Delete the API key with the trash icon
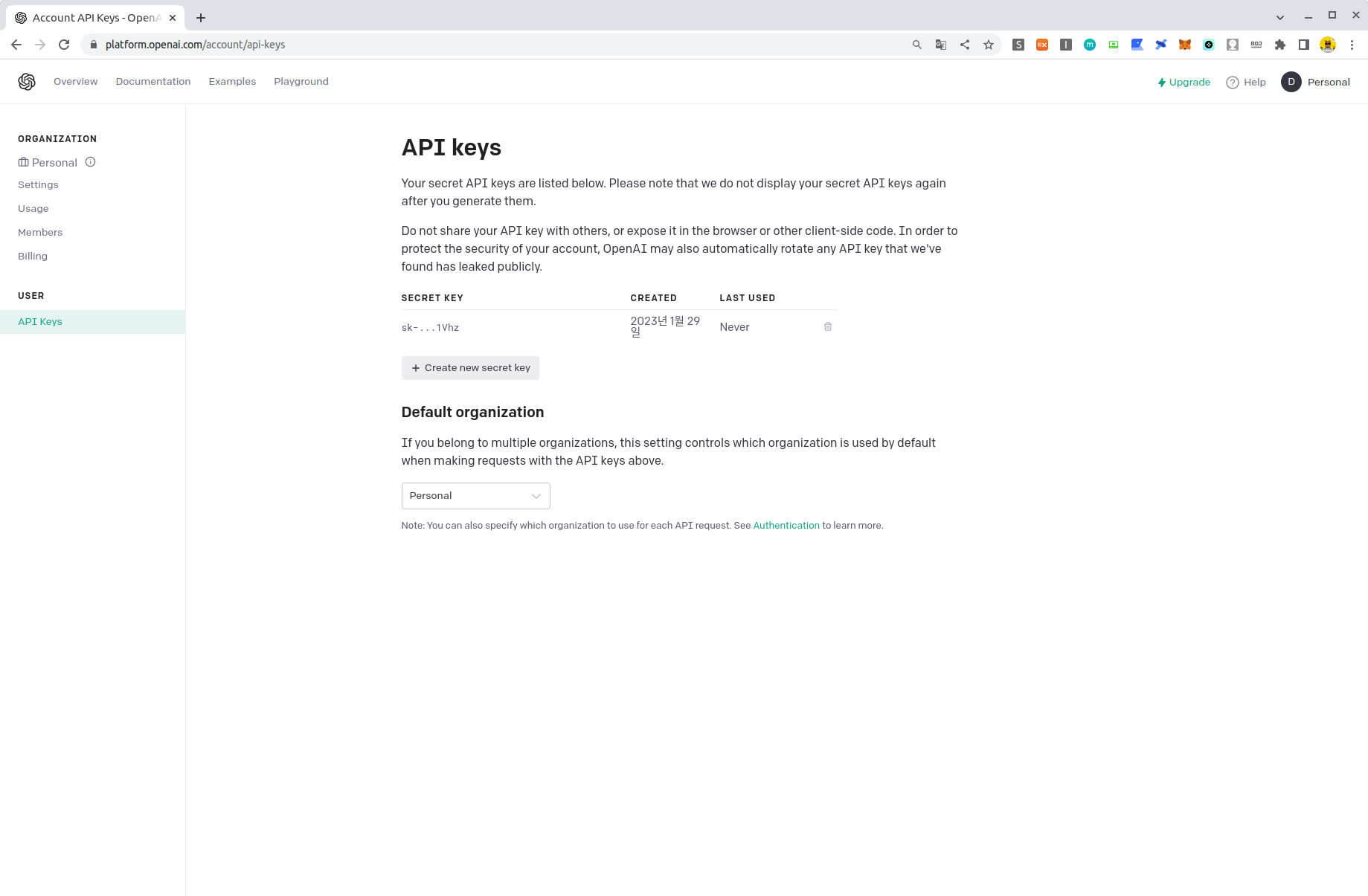 click(828, 326)
